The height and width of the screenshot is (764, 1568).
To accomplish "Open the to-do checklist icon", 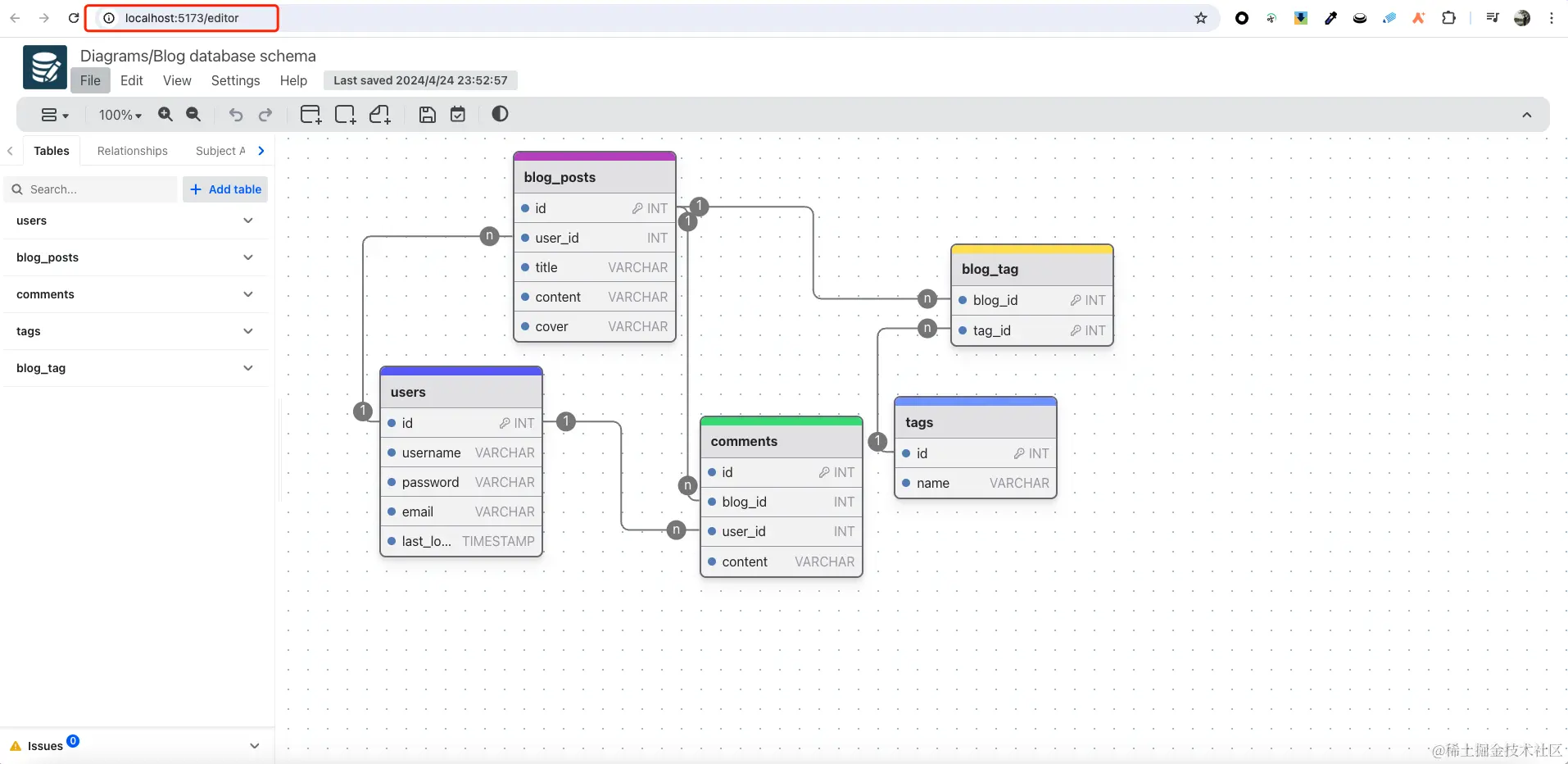I will point(458,115).
